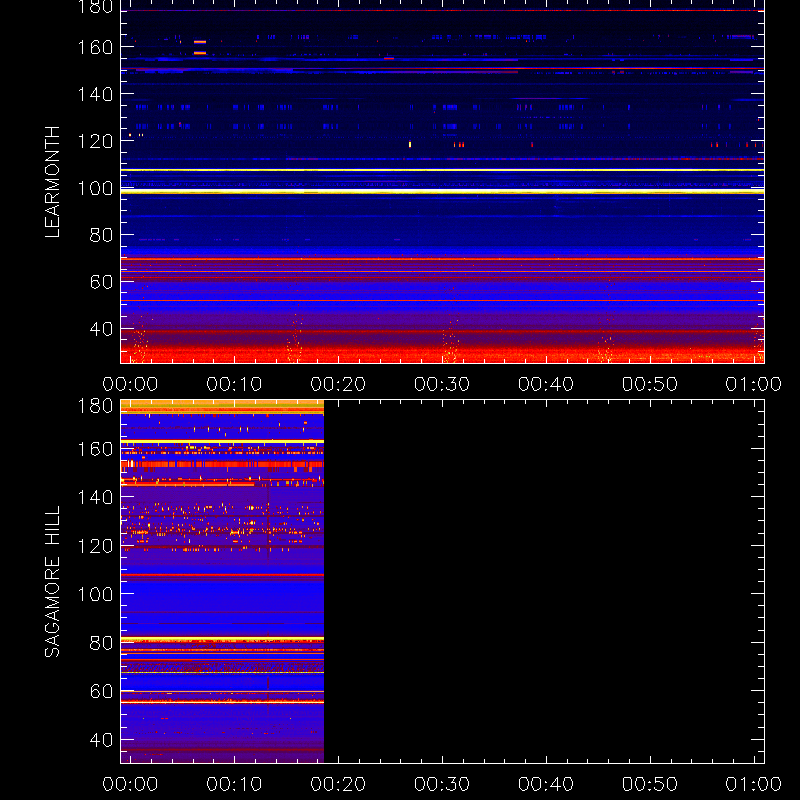The height and width of the screenshot is (800, 800).
Task: Click the 00:20 time label under Learmonth plot
Action: (x=338, y=384)
